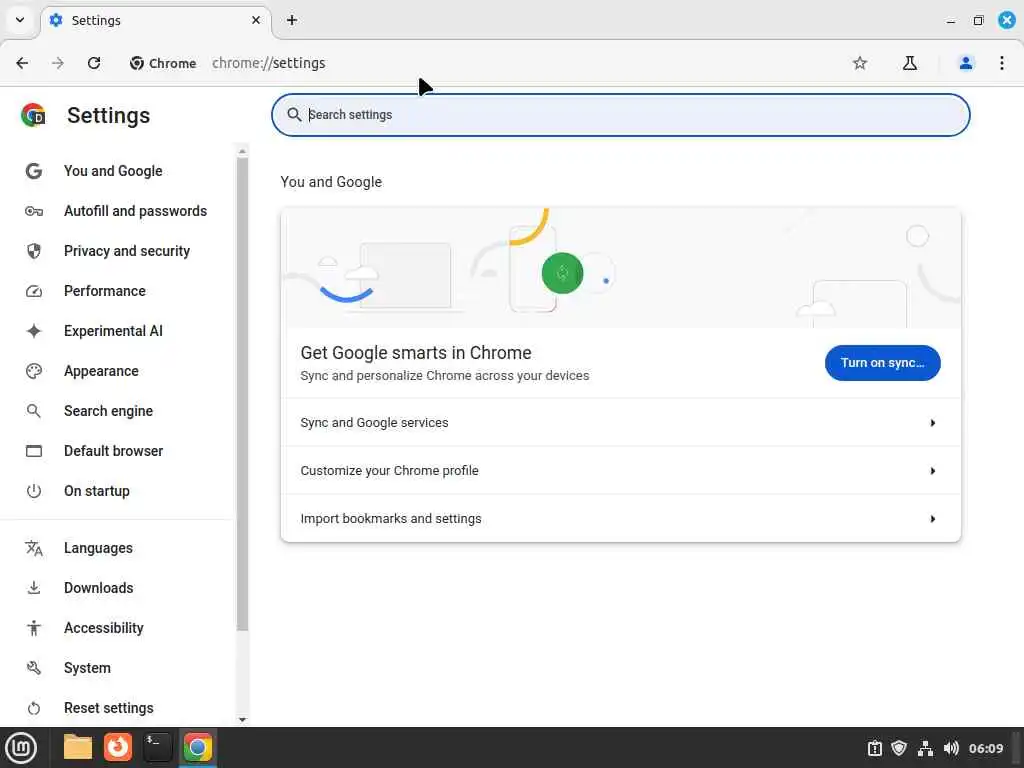This screenshot has width=1024, height=768.
Task: Click the translate Languages icon
Action: 34,549
